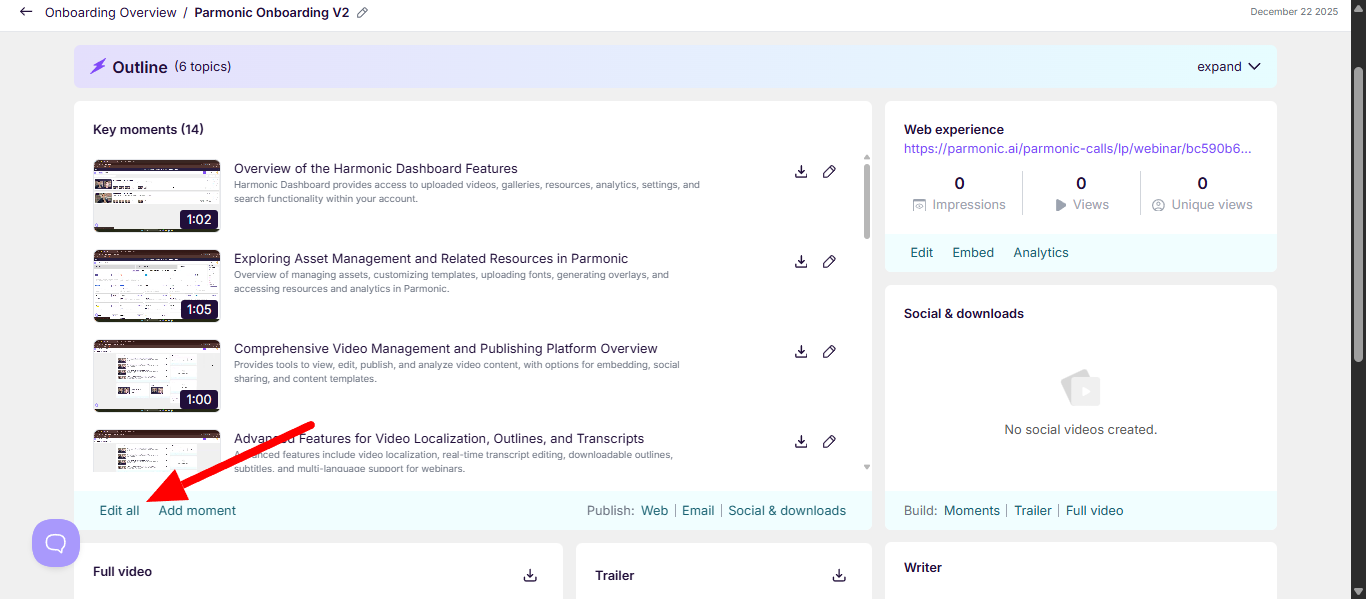This screenshot has width=1366, height=599.
Task: Click the Impressions count
Action: click(x=960, y=184)
